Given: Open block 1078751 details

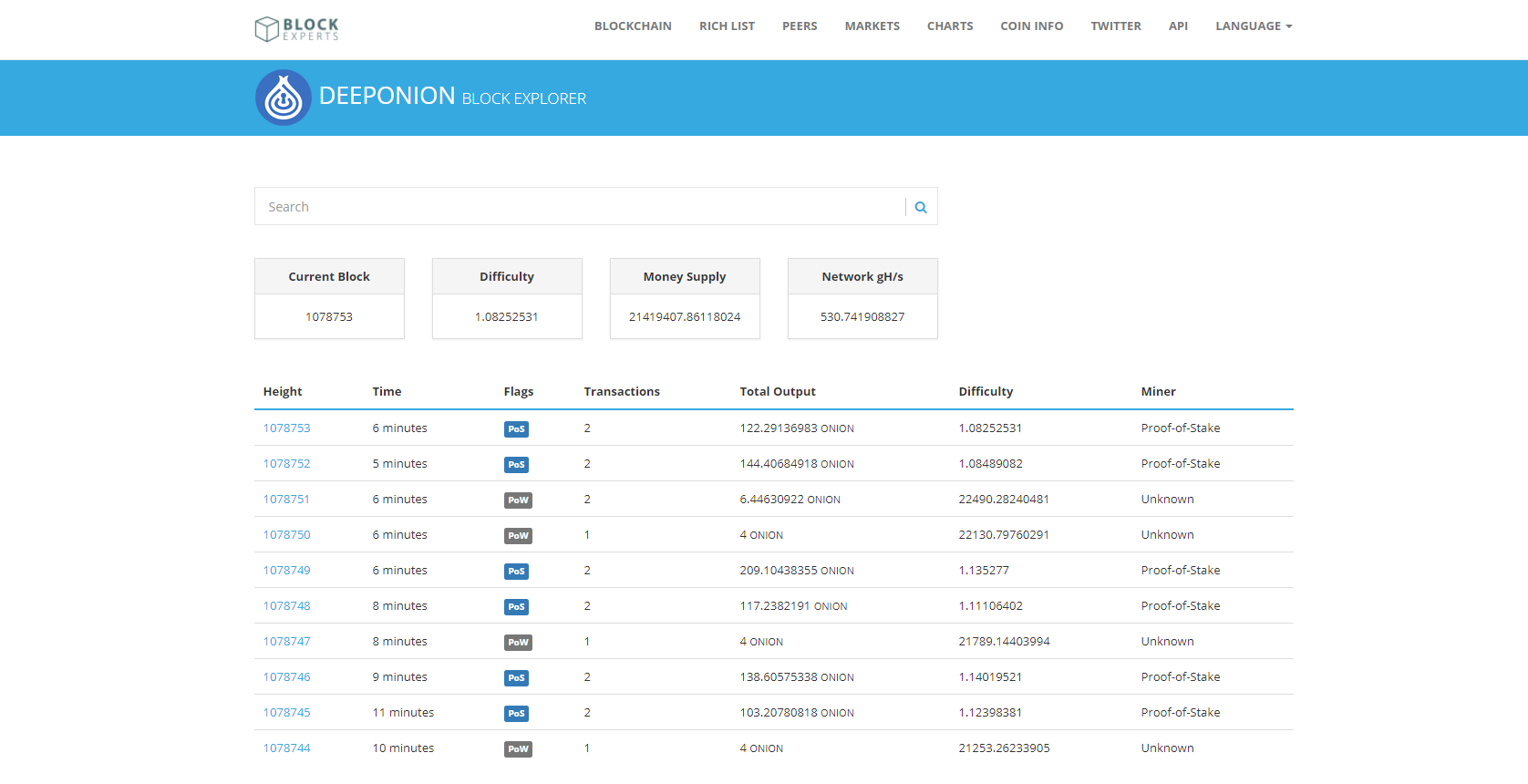Looking at the screenshot, I should pos(286,499).
